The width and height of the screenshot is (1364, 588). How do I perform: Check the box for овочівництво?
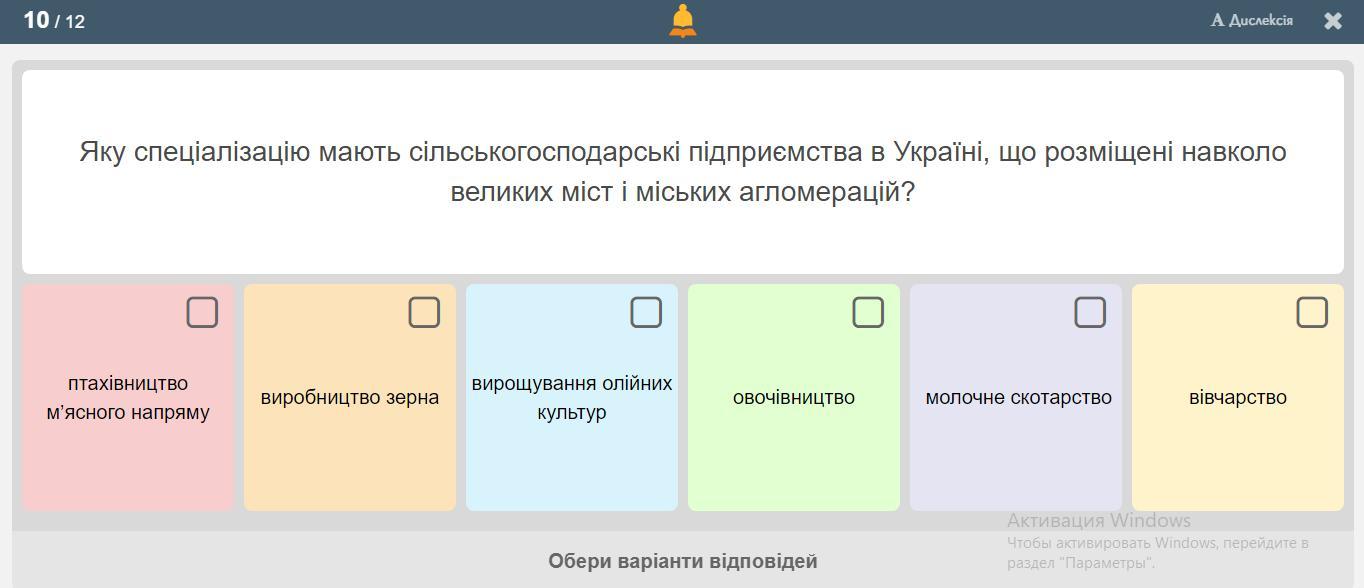click(868, 312)
